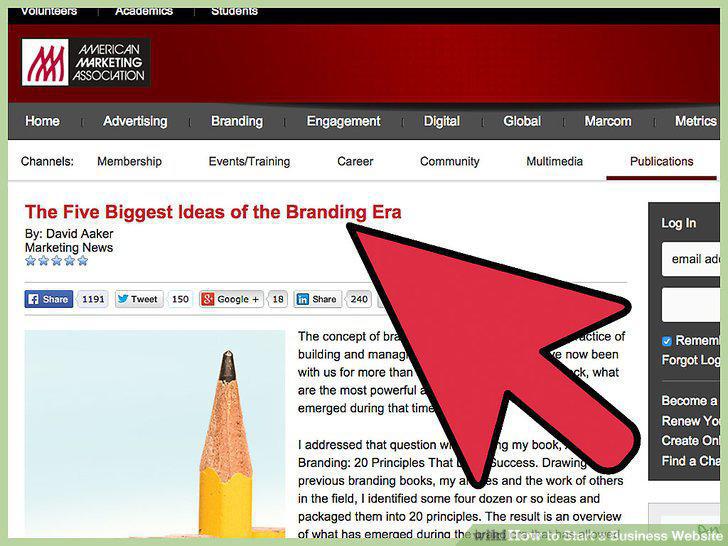Viewport: 728px width, 546px height.
Task: Select the Events/Training channel
Action: pos(249,161)
